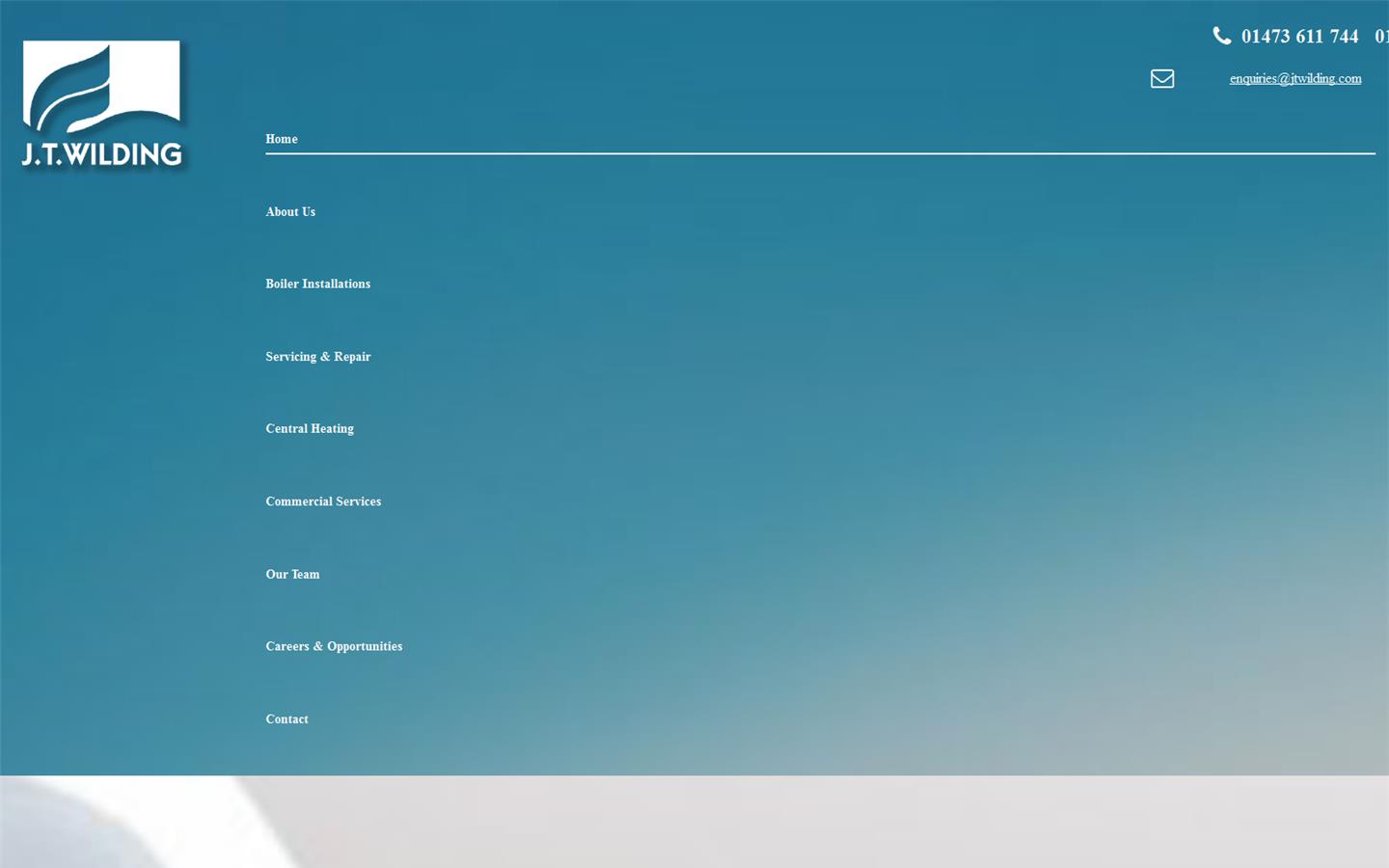Open the Home menu item
Image resolution: width=1389 pixels, height=868 pixels.
pyautogui.click(x=282, y=139)
